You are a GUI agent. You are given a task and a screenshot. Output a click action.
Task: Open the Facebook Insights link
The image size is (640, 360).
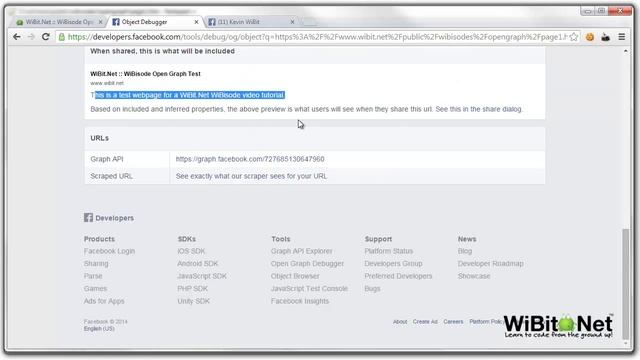pyautogui.click(x=300, y=301)
